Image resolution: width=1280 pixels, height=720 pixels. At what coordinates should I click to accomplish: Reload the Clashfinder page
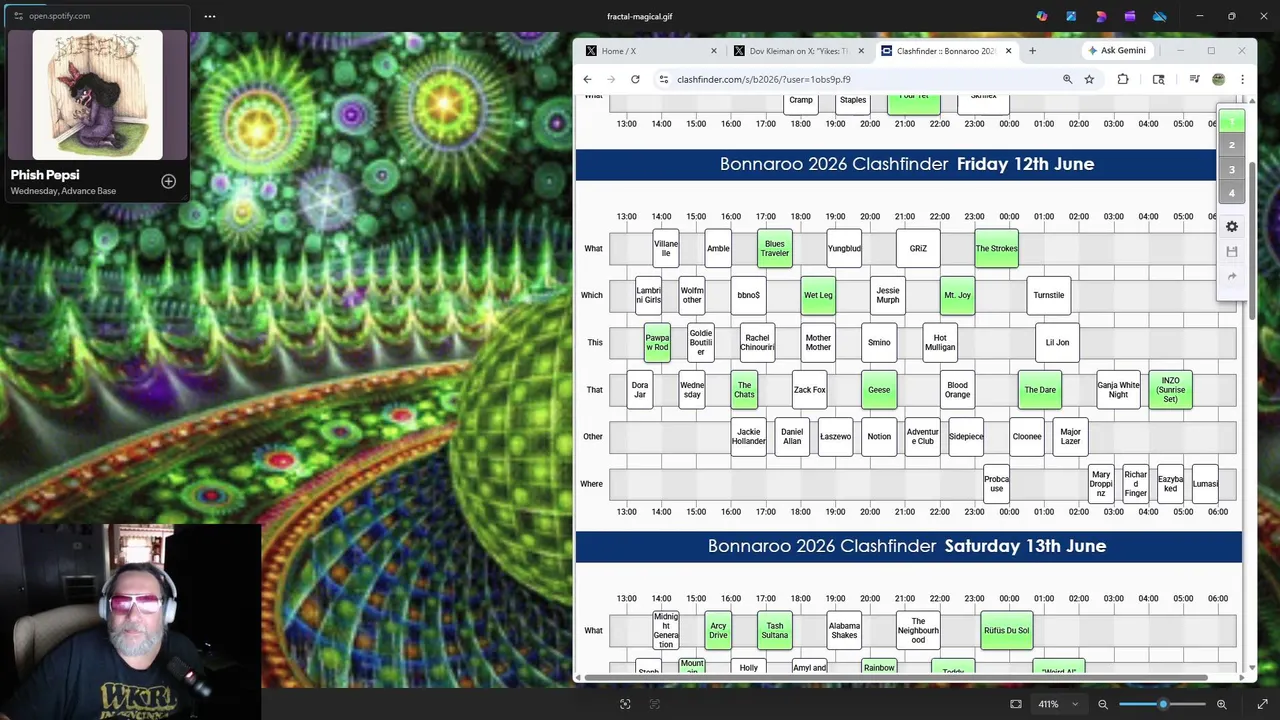[x=635, y=79]
